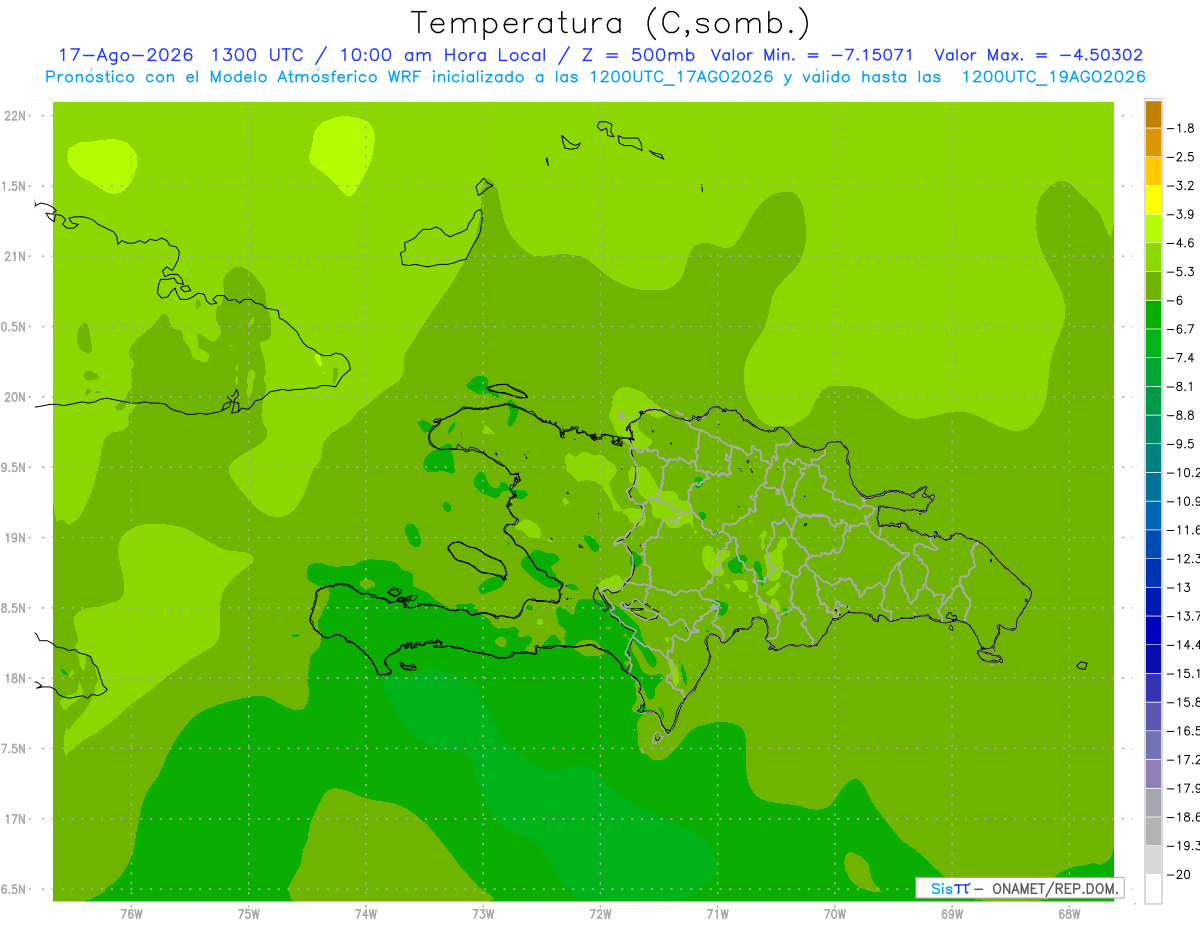Click the "-9.5" legend value

click(x=1182, y=444)
